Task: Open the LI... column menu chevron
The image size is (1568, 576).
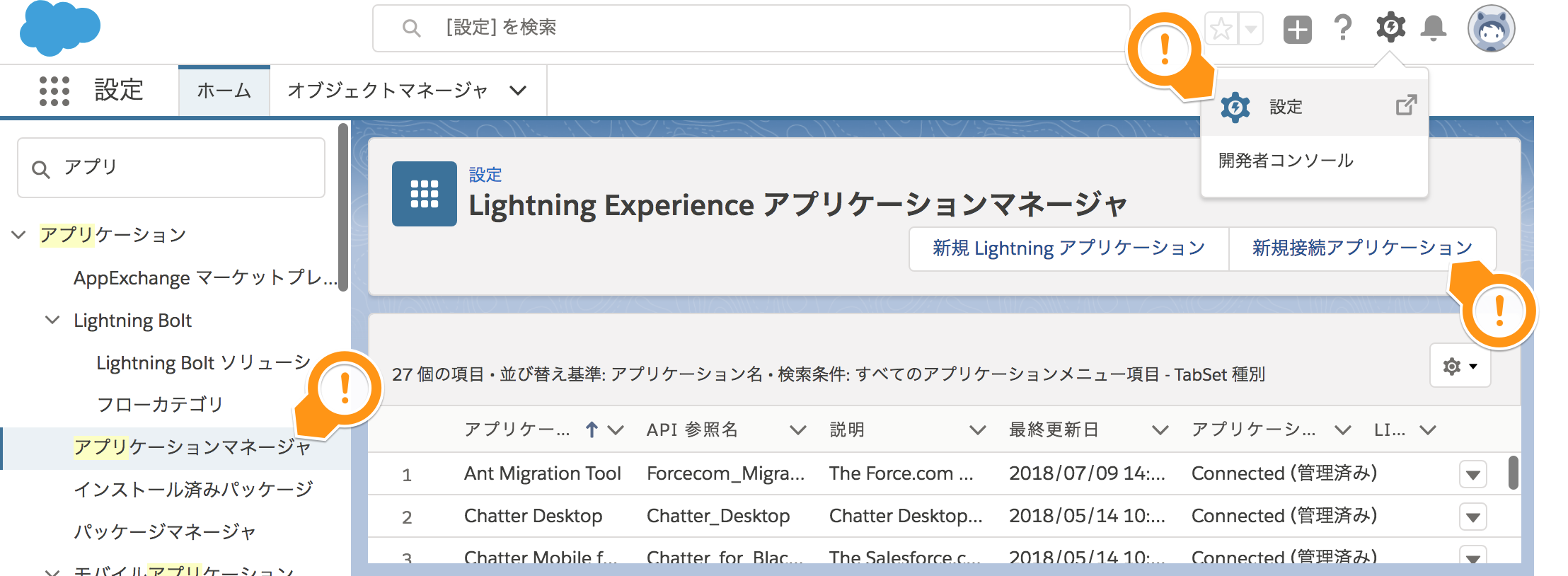Action: [x=1428, y=430]
